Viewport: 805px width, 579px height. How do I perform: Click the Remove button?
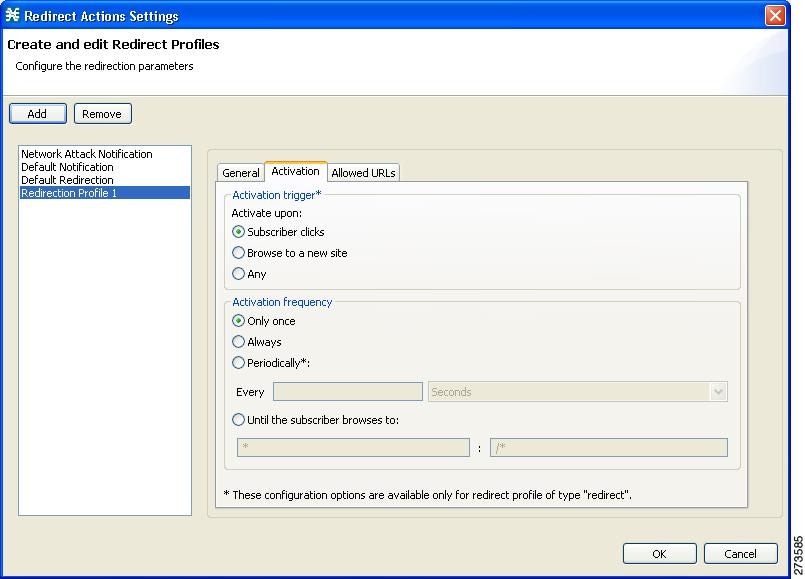102,114
